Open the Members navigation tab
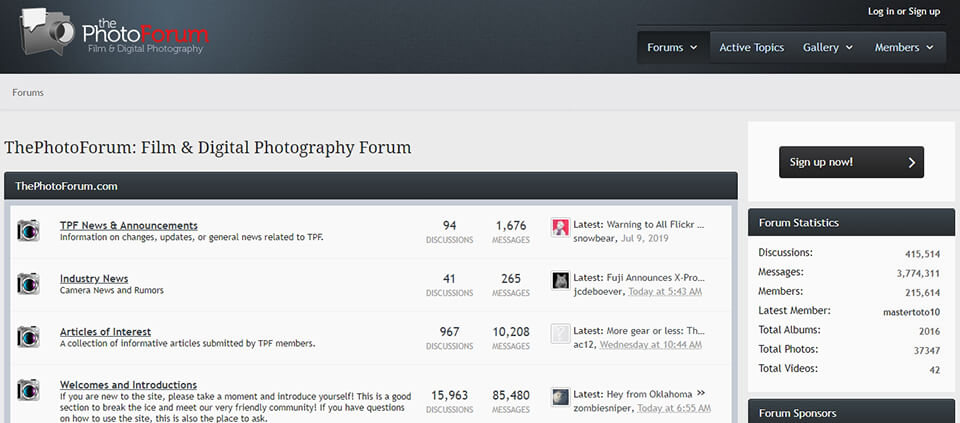 tap(896, 47)
